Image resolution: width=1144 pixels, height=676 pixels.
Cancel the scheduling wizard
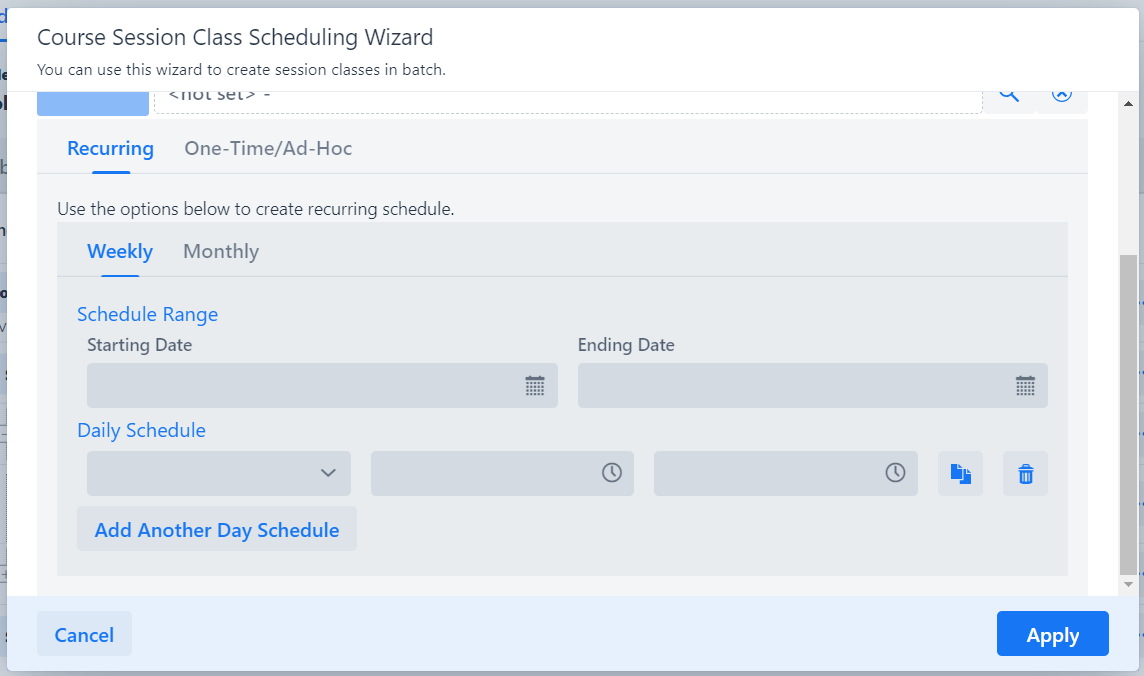click(x=84, y=635)
